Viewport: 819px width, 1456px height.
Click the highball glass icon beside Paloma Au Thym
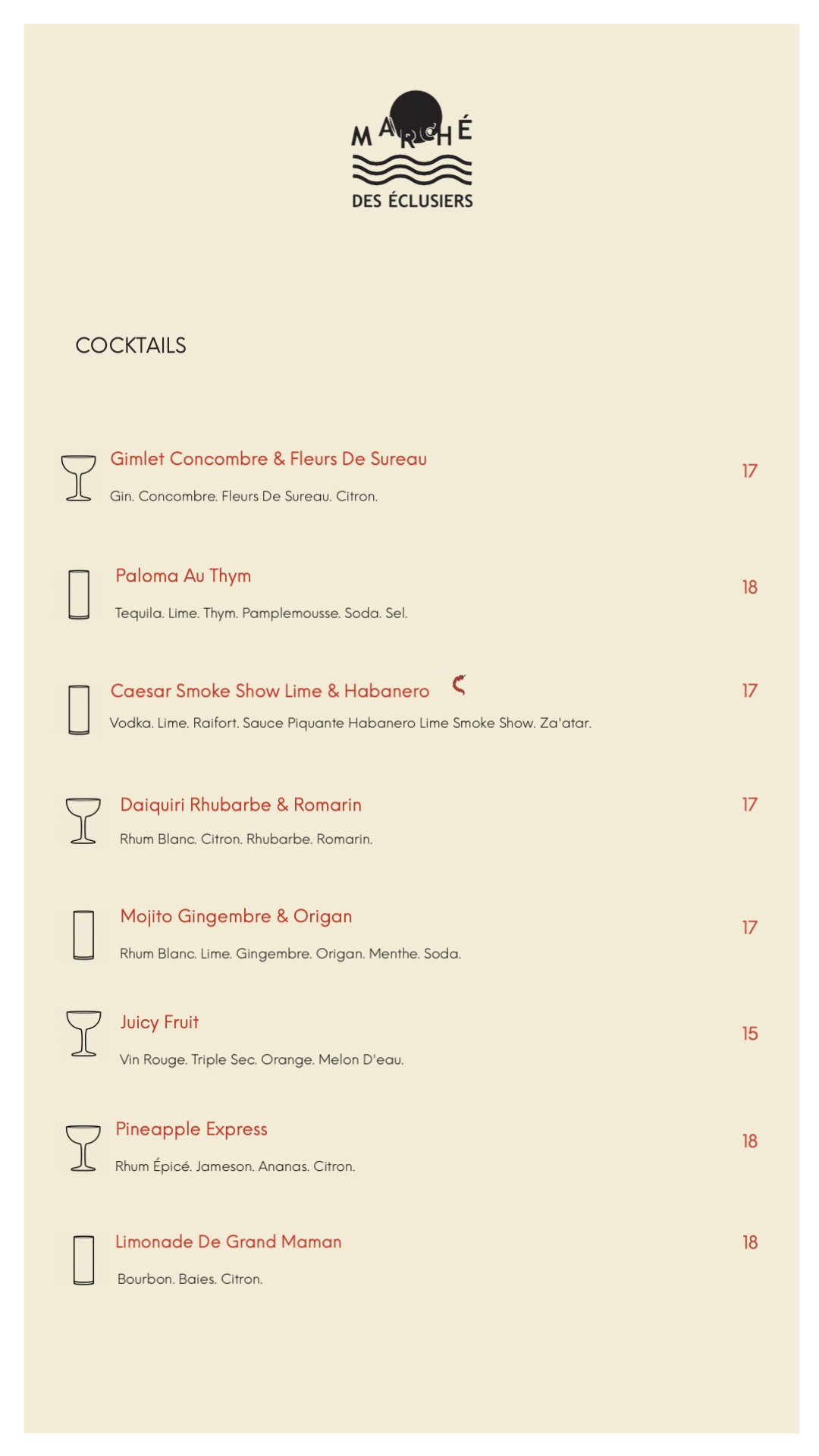79,595
